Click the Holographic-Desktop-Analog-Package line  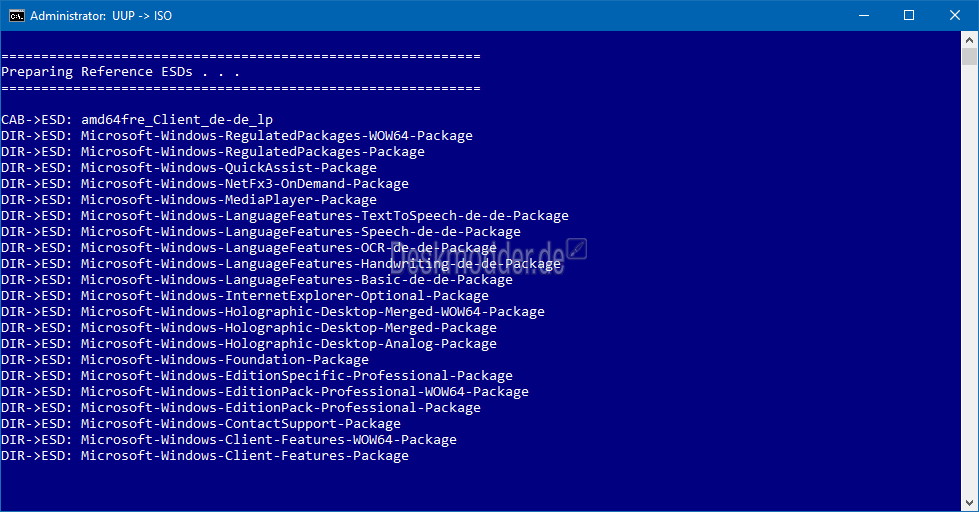pyautogui.click(x=249, y=343)
